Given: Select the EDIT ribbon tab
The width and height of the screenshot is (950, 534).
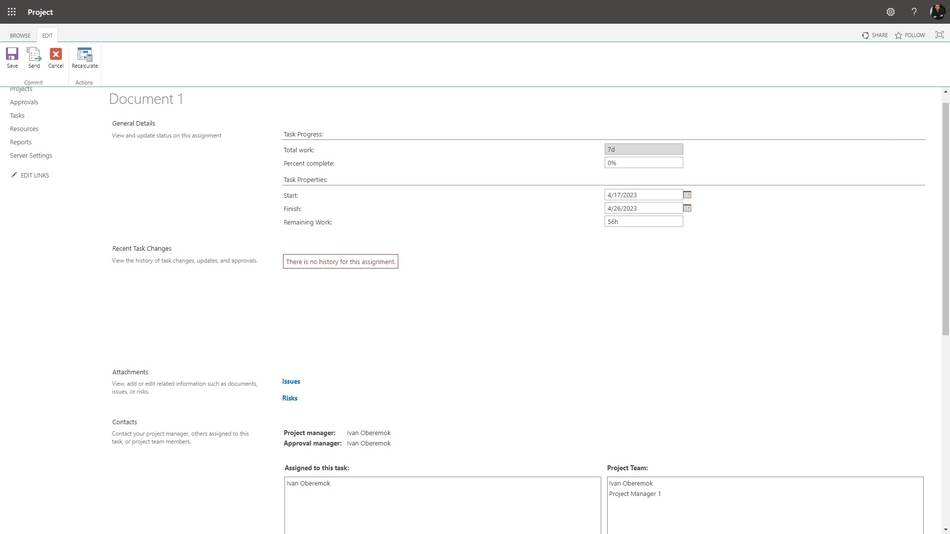Looking at the screenshot, I should click(x=47, y=35).
